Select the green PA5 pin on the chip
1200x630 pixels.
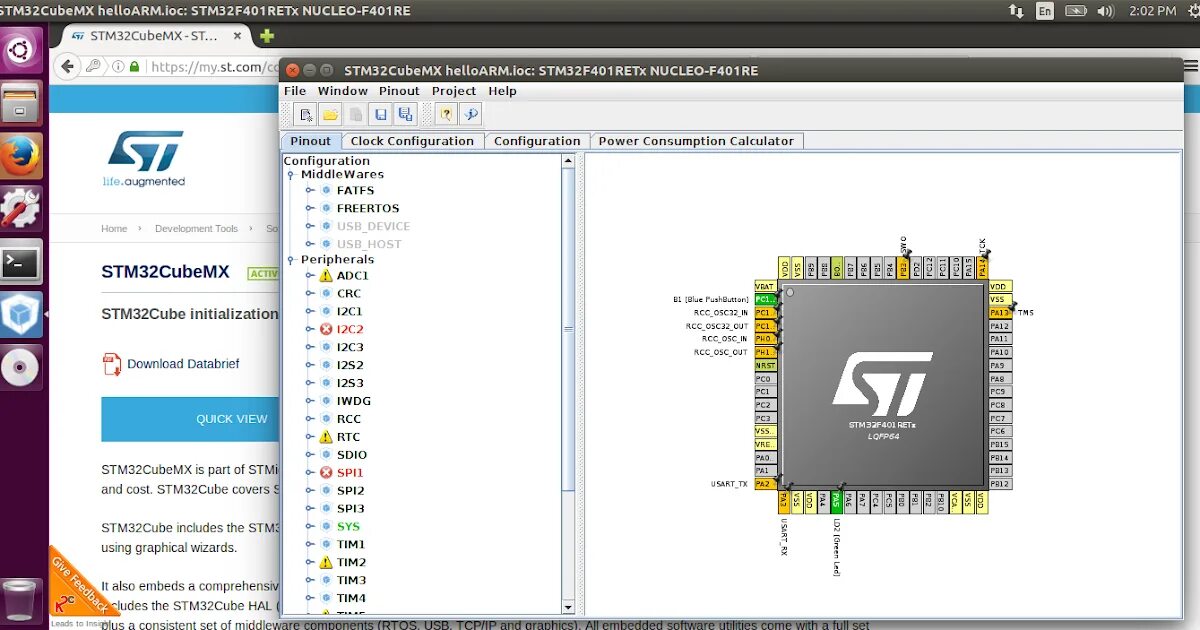point(836,502)
